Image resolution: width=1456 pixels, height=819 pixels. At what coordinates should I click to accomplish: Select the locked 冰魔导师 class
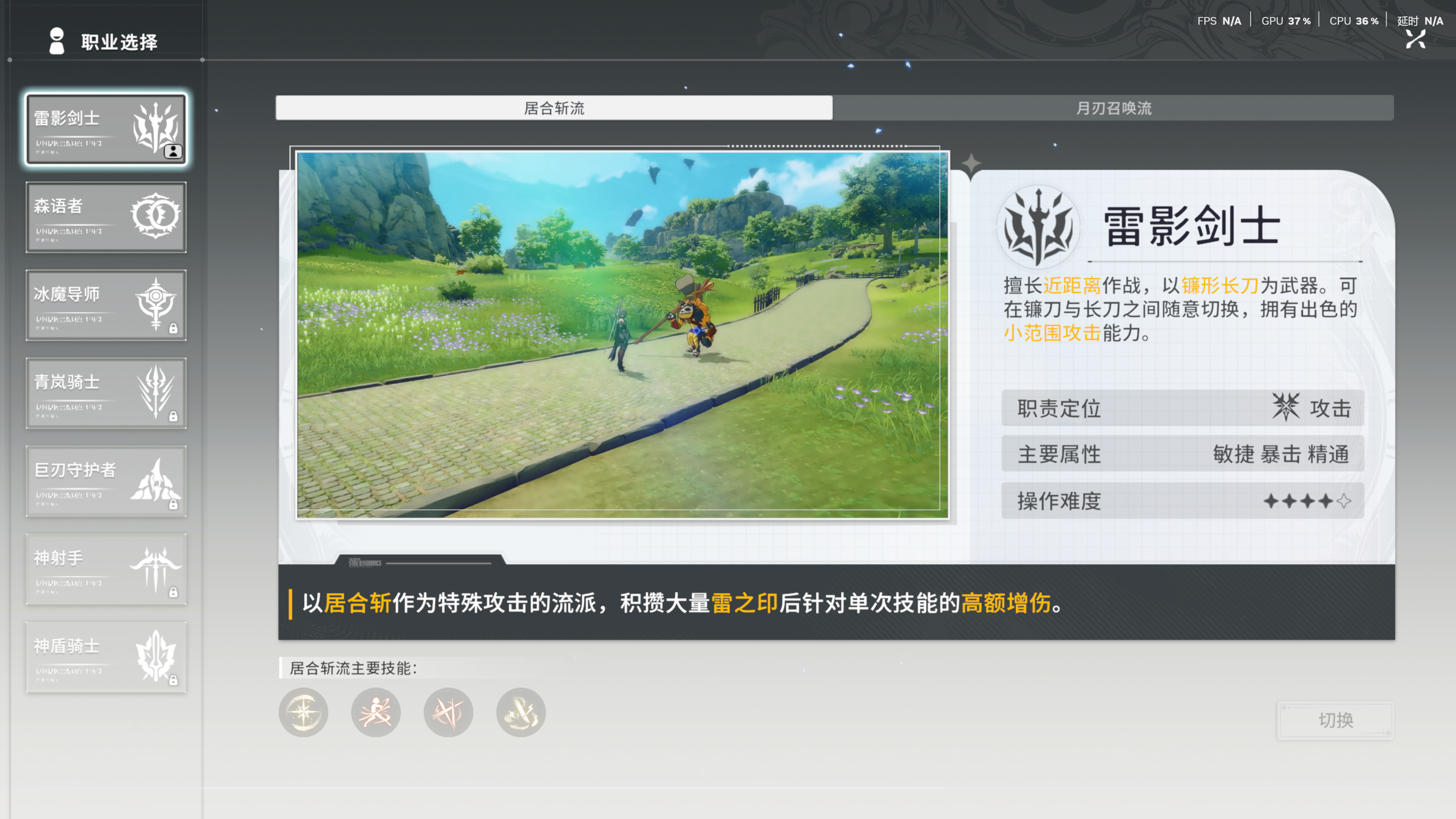tap(106, 305)
